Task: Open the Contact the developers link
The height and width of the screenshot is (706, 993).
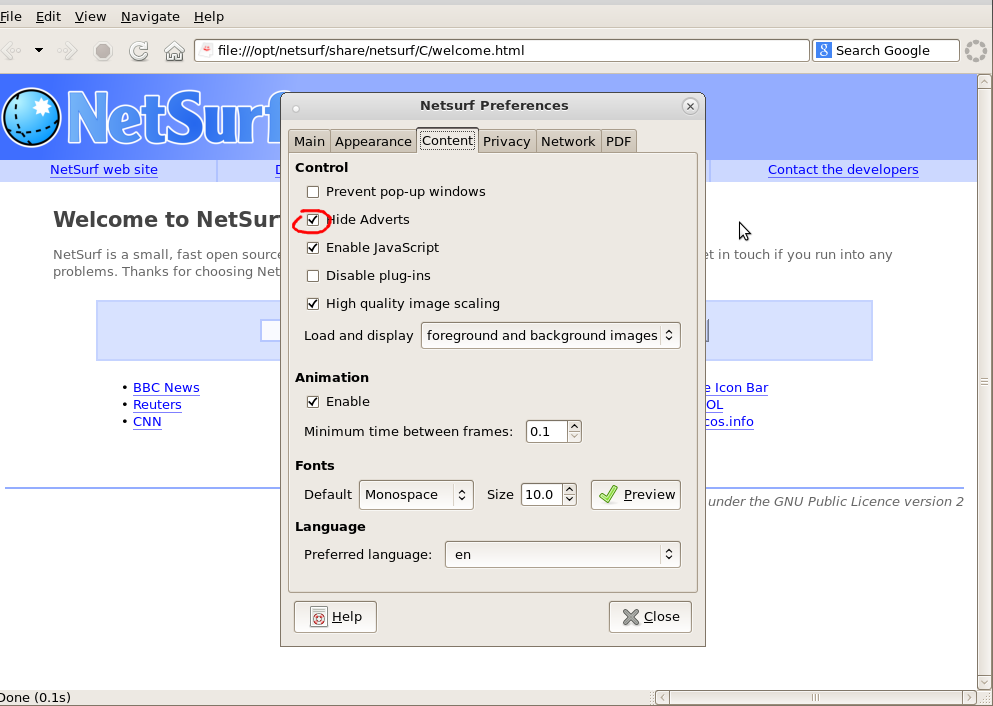Action: point(843,170)
